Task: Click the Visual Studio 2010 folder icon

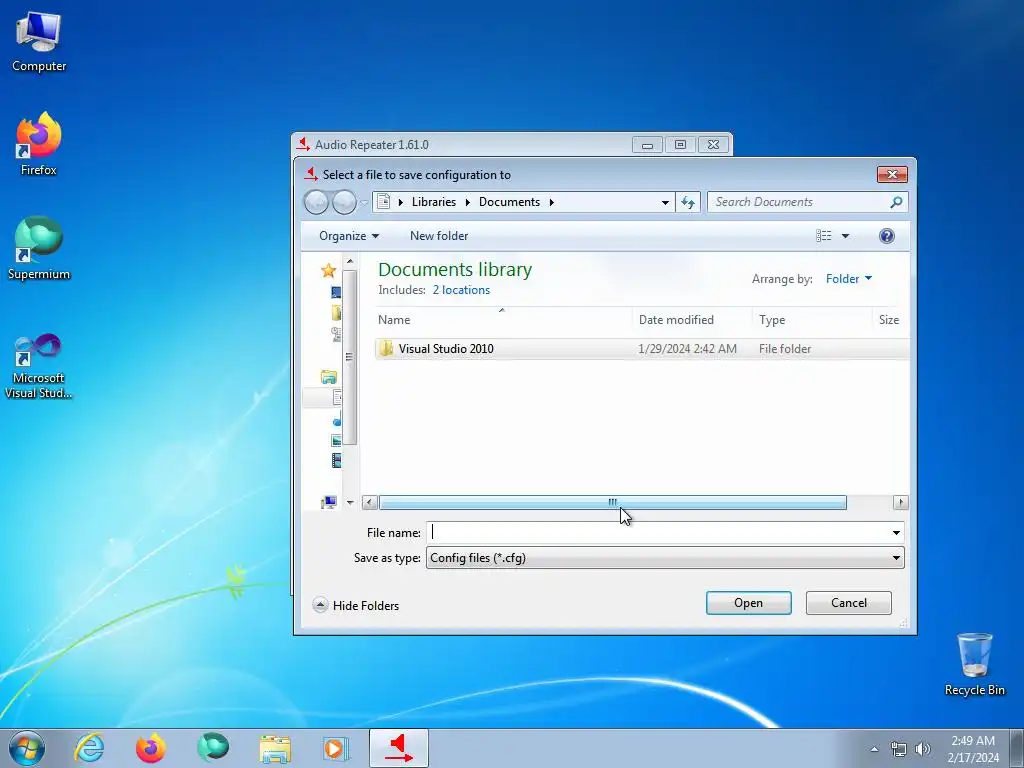Action: click(386, 349)
